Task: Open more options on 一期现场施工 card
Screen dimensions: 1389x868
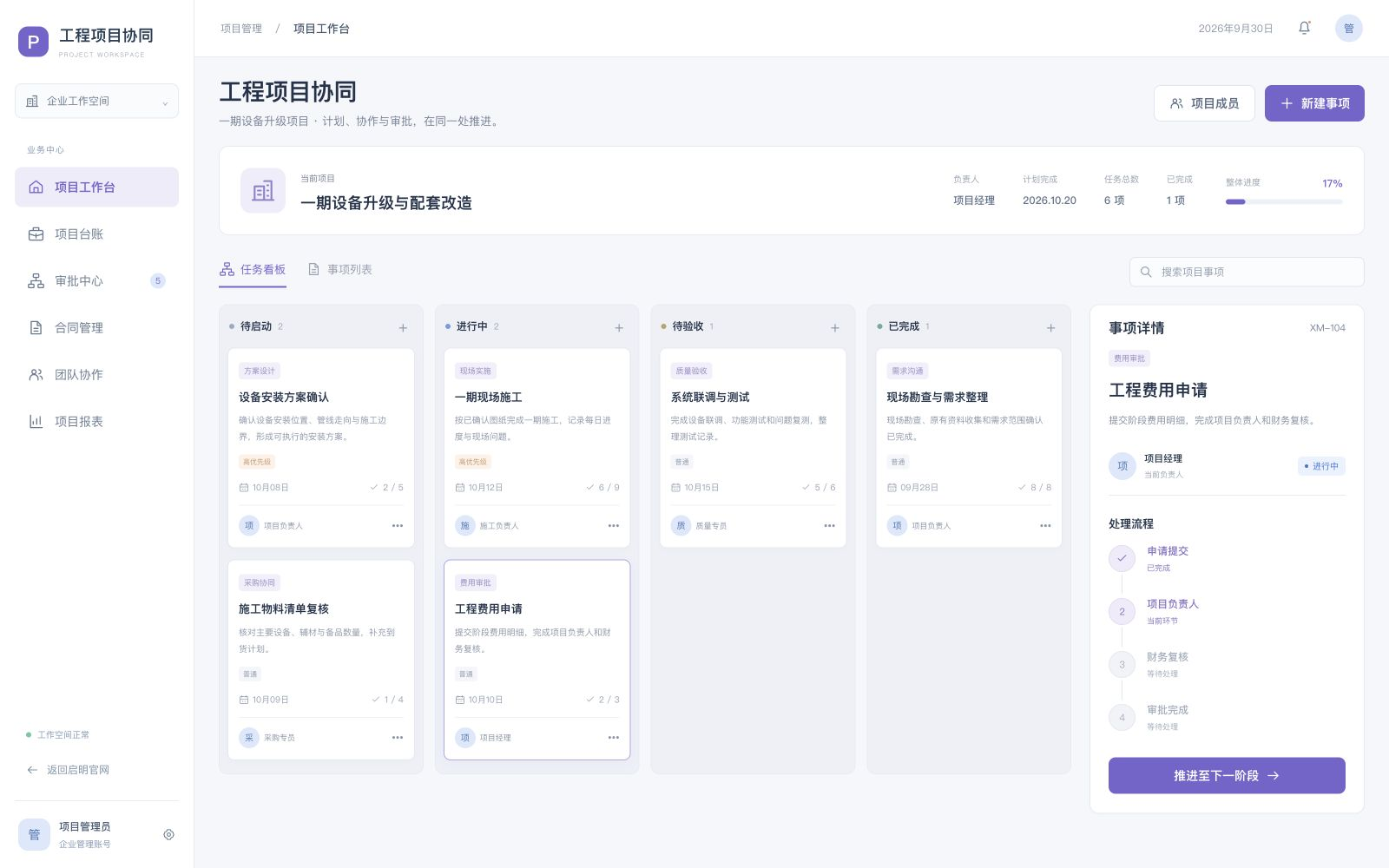Action: click(614, 525)
